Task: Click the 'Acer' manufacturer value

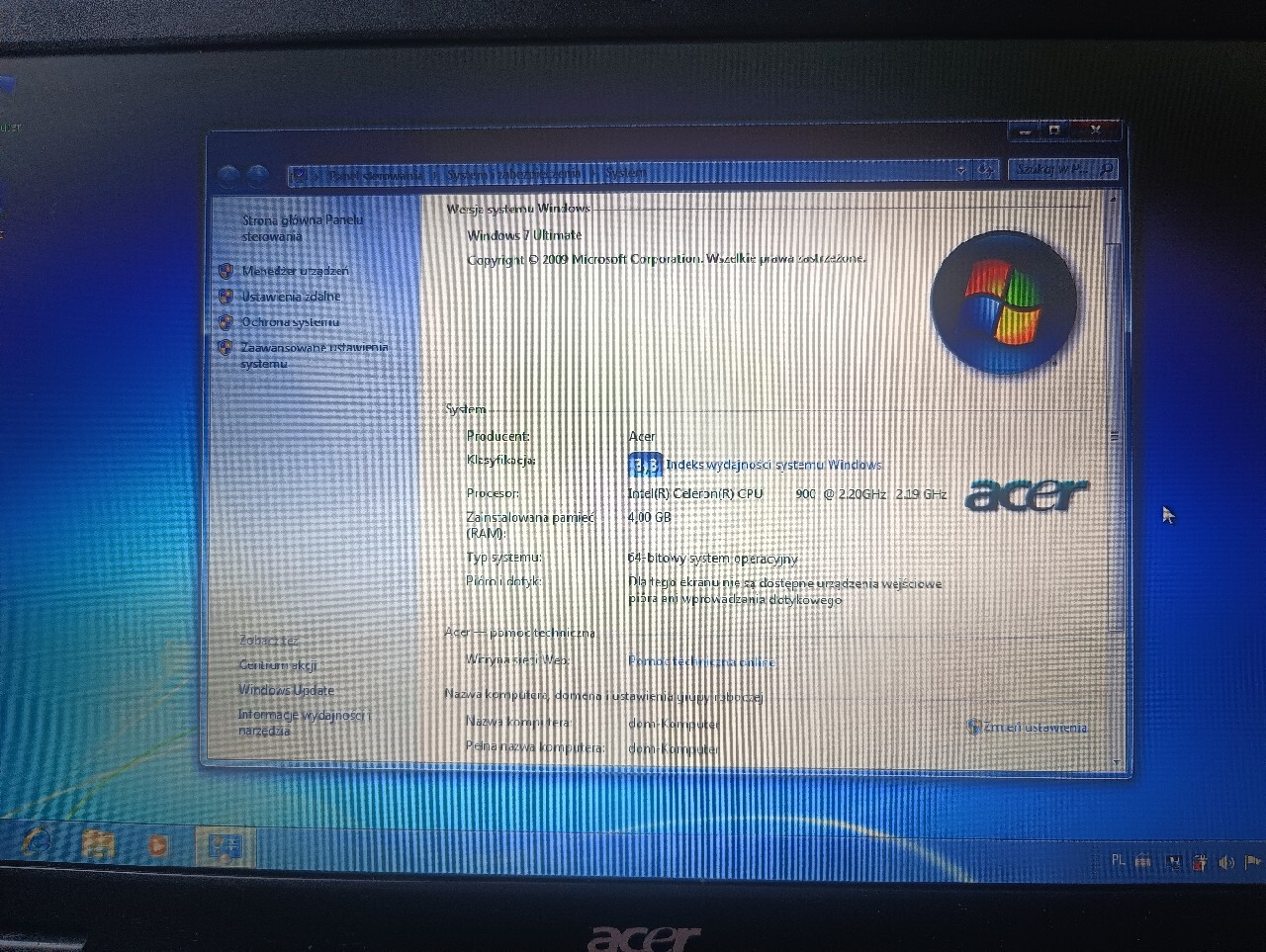Action: pos(642,436)
